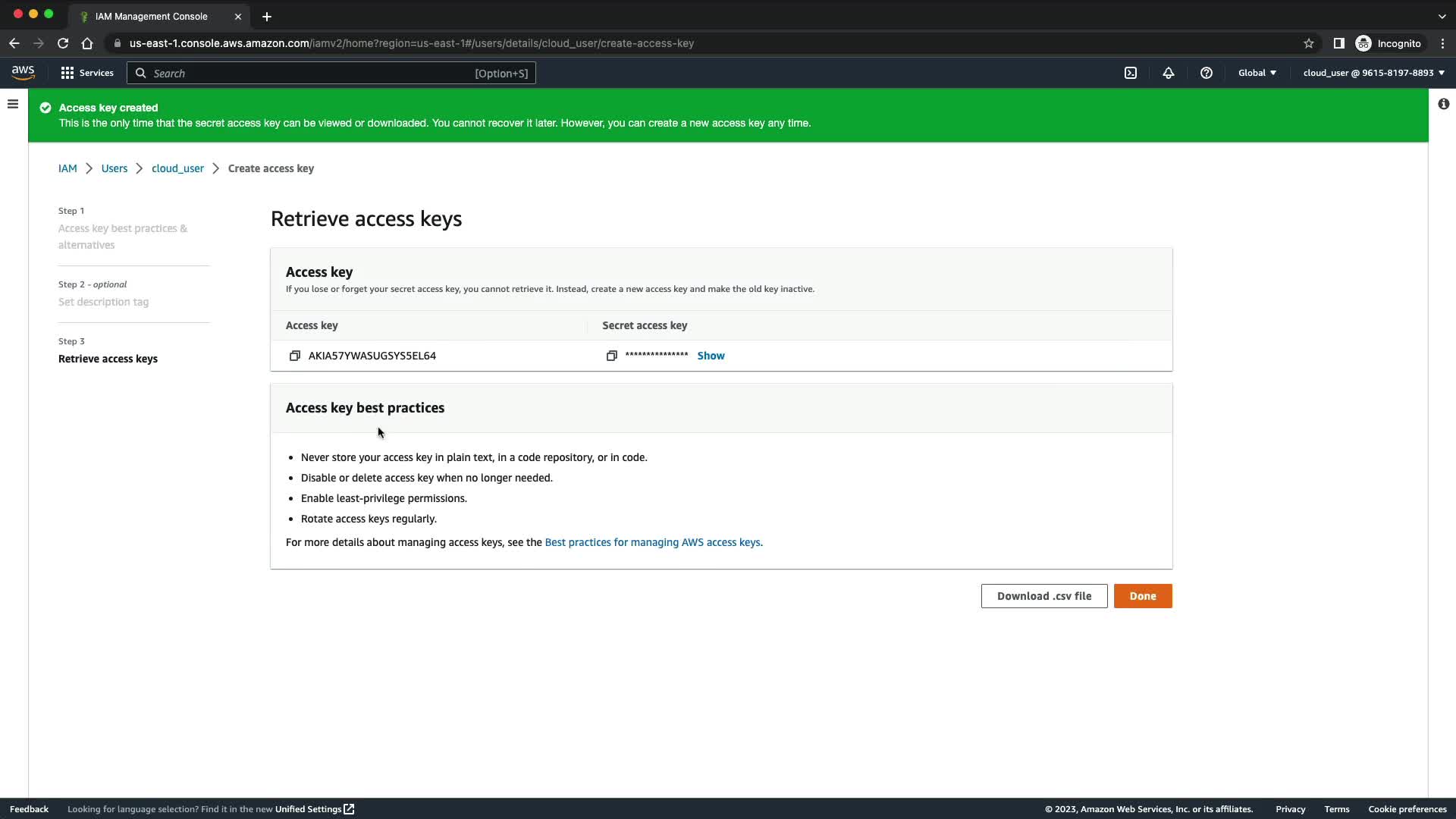Open Best practices for managing AWS access keys
The height and width of the screenshot is (819, 1456).
[653, 542]
